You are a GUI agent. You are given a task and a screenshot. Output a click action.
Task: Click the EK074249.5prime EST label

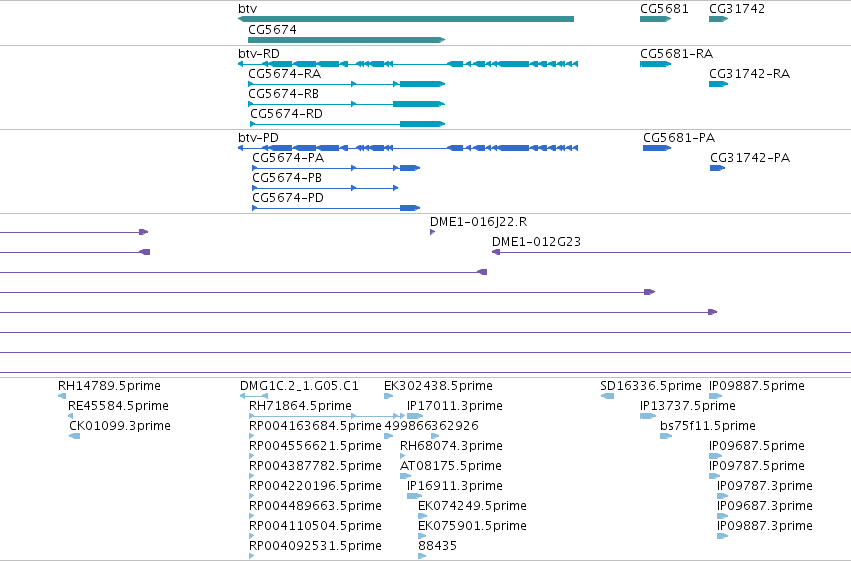tap(472, 506)
